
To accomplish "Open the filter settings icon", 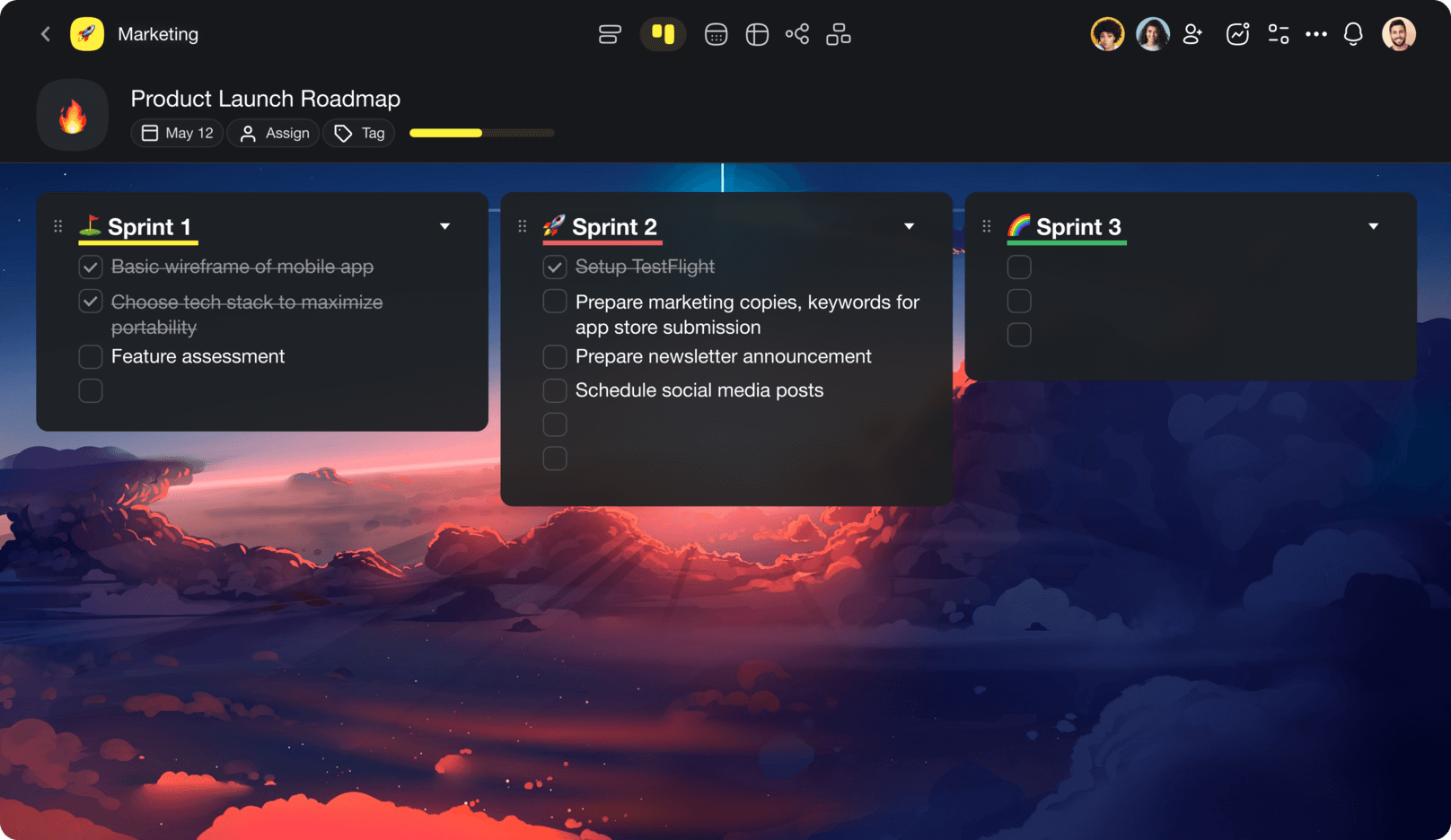I will pos(1279,34).
